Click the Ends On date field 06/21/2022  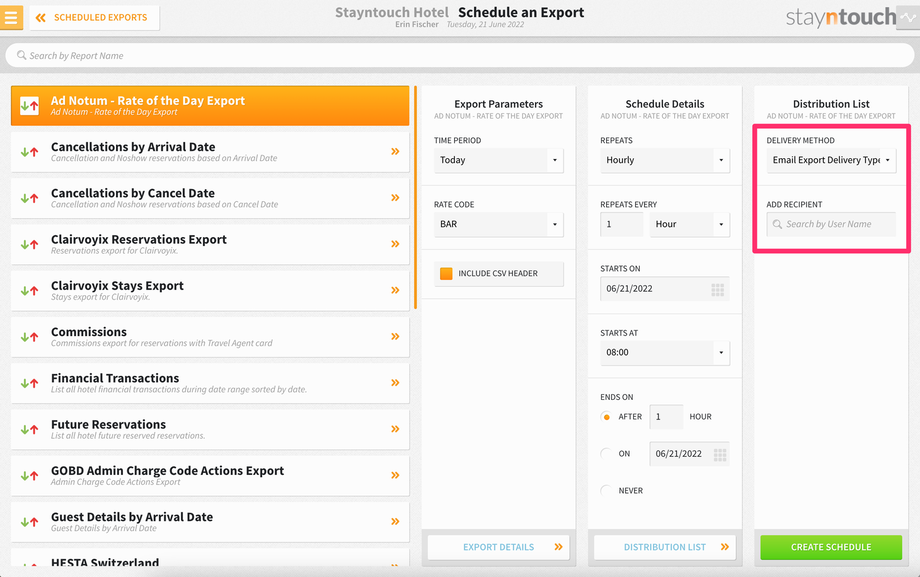(689, 454)
